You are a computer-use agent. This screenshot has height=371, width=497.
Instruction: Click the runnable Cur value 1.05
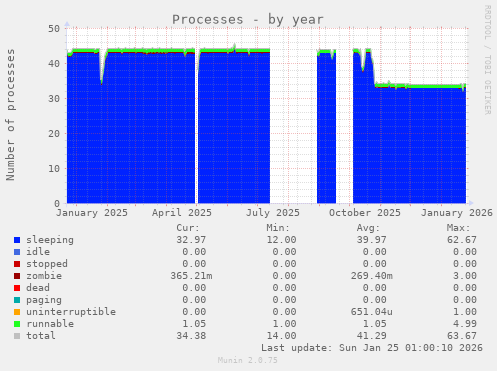click(194, 324)
